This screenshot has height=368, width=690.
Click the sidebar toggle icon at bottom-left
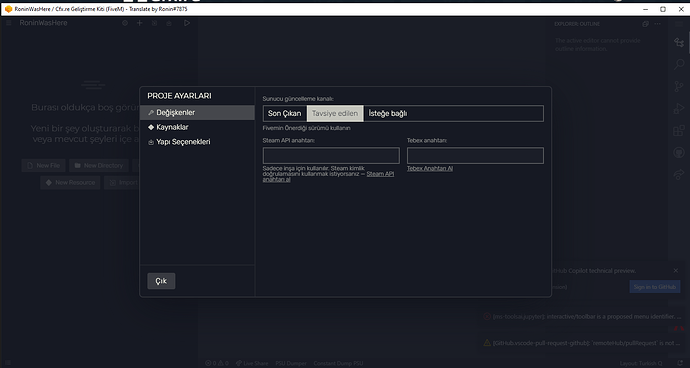click(x=7, y=363)
